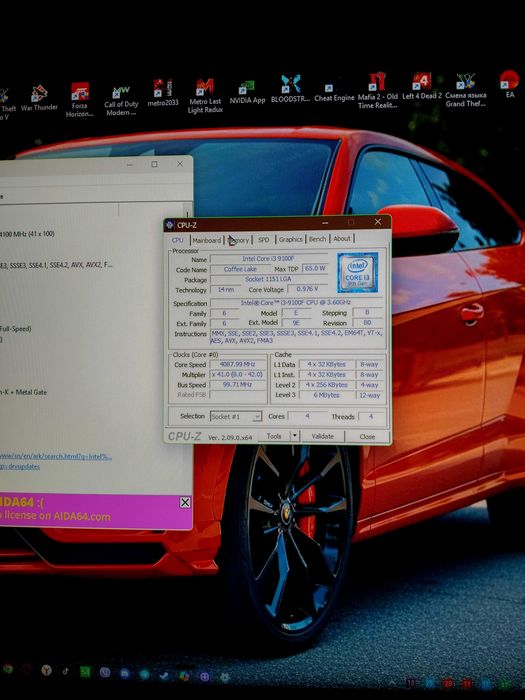Switch to the About tab in CPU-Z
The height and width of the screenshot is (700, 525).
click(342, 238)
